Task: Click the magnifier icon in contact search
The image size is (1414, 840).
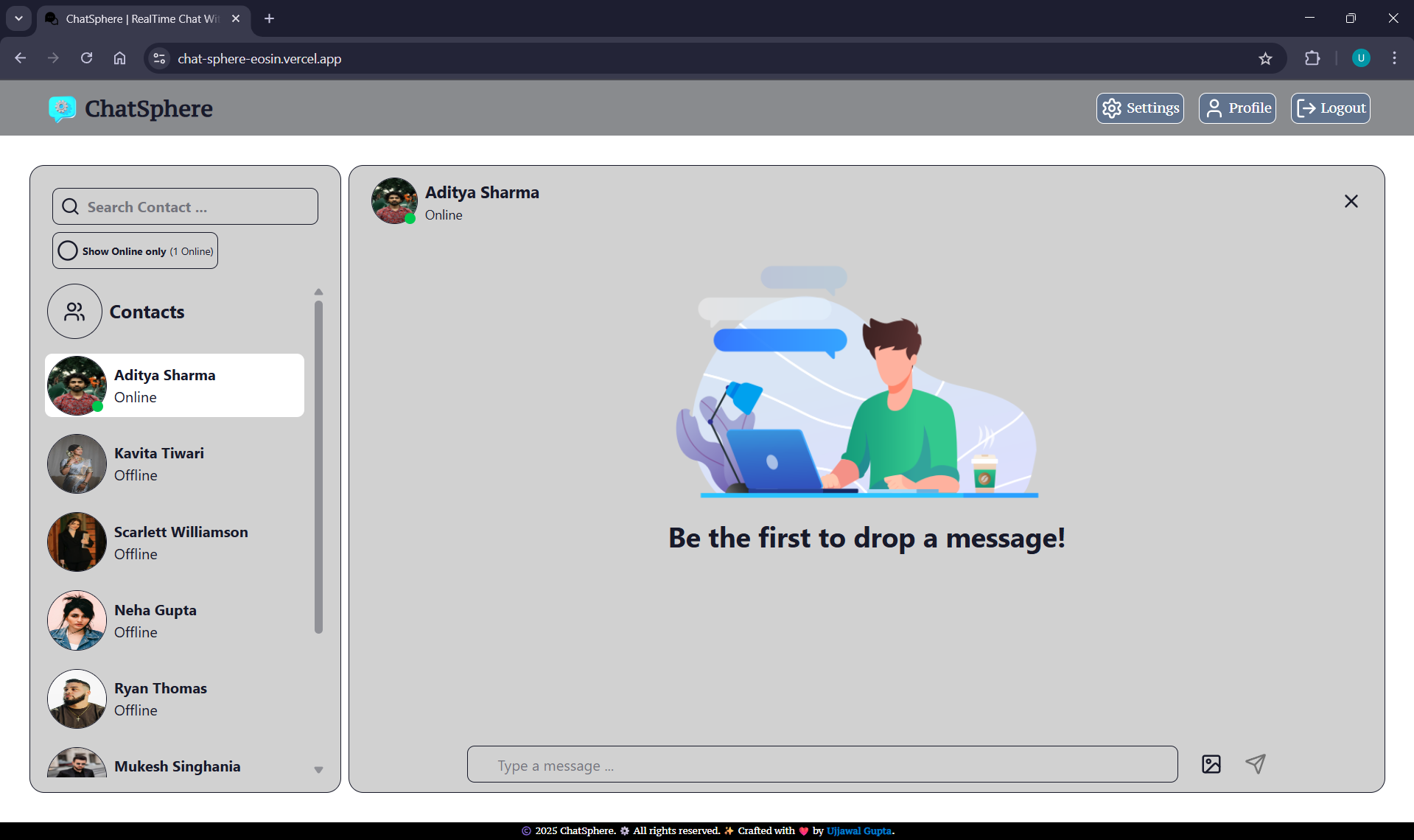Action: click(x=71, y=206)
